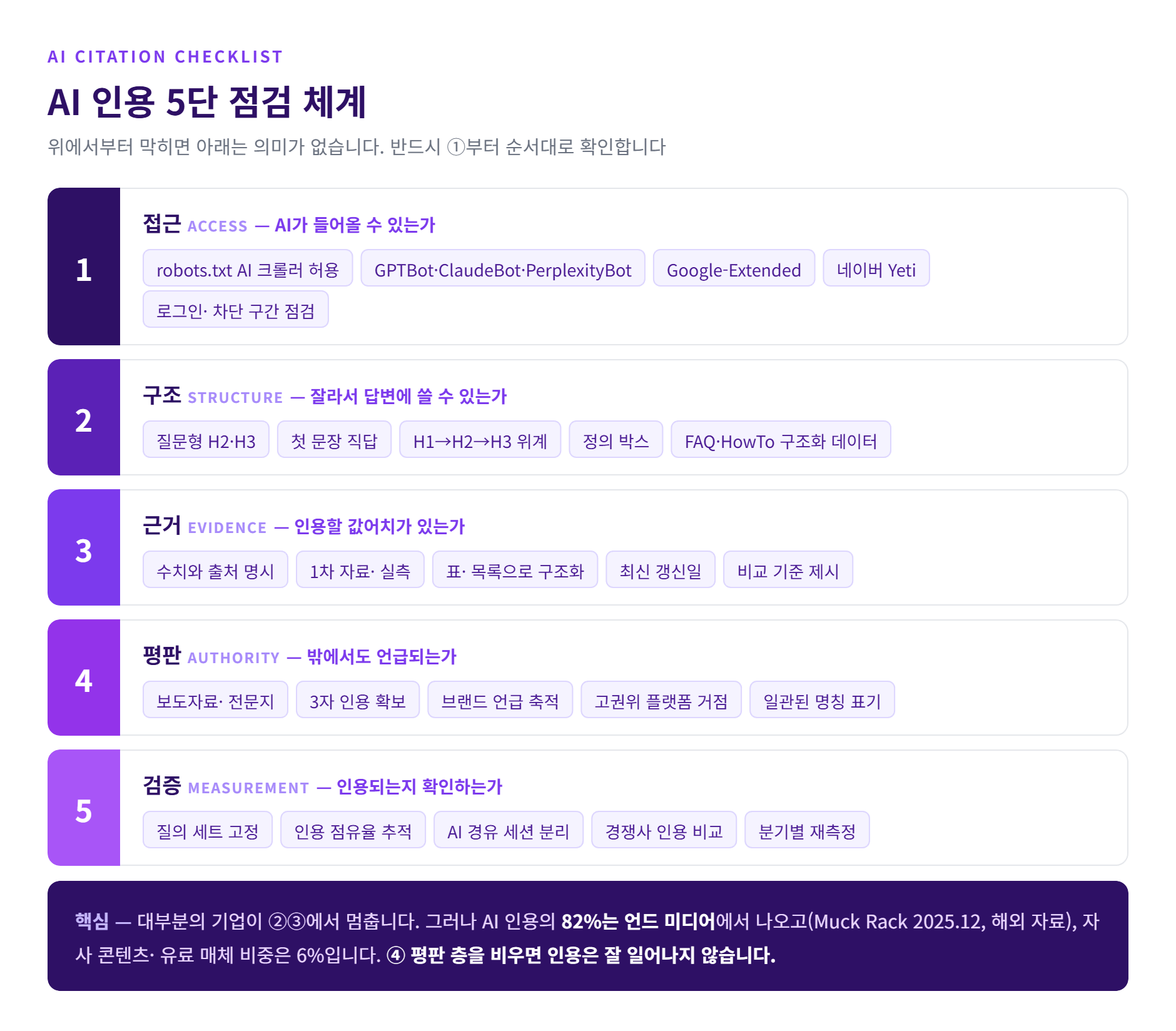Select the 'FAQ·HowTo 구조화 데이터' chip
This screenshot has width=1176, height=1031.
(x=781, y=439)
